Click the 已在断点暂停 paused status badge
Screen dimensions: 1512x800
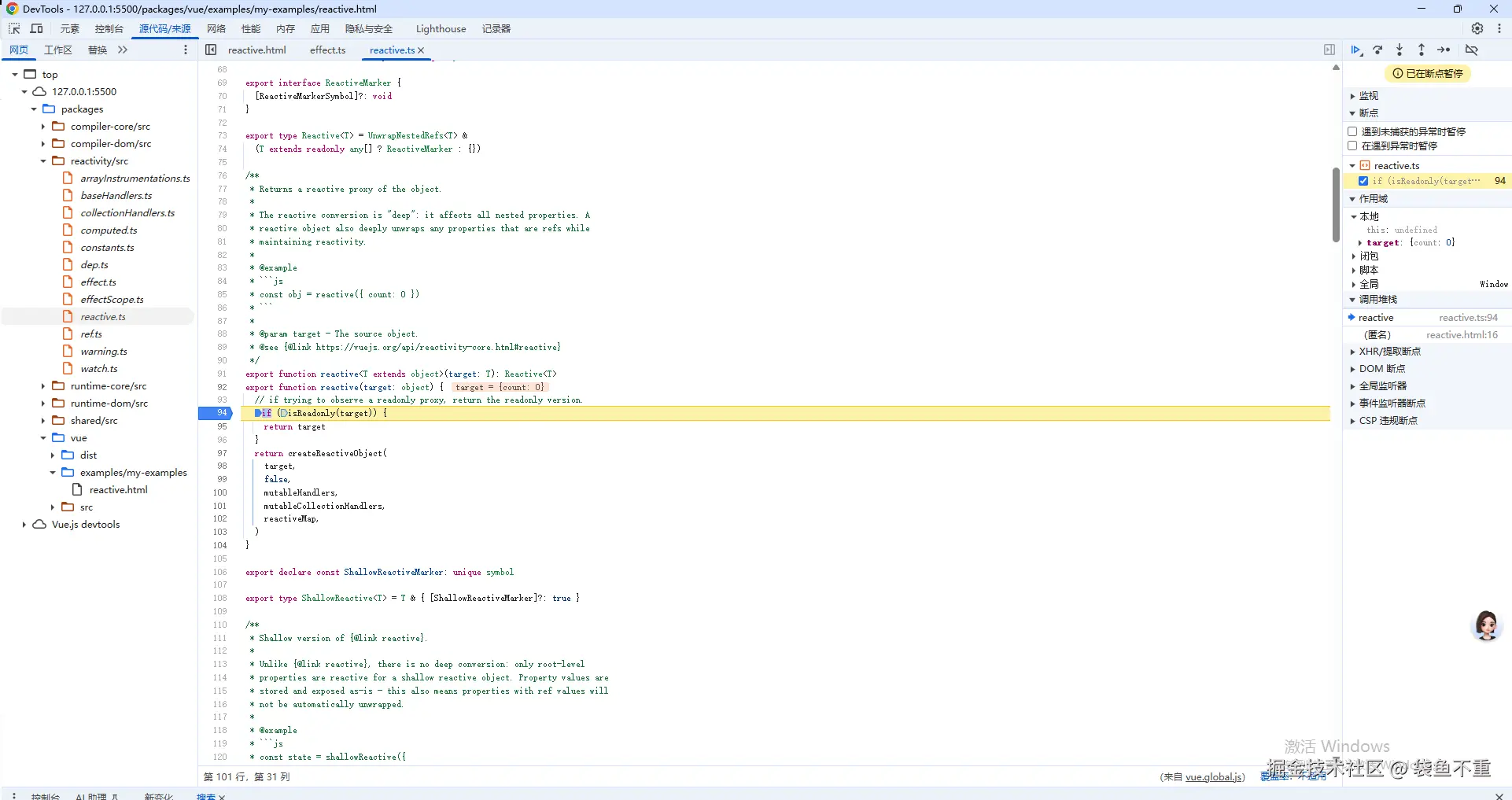pos(1428,74)
